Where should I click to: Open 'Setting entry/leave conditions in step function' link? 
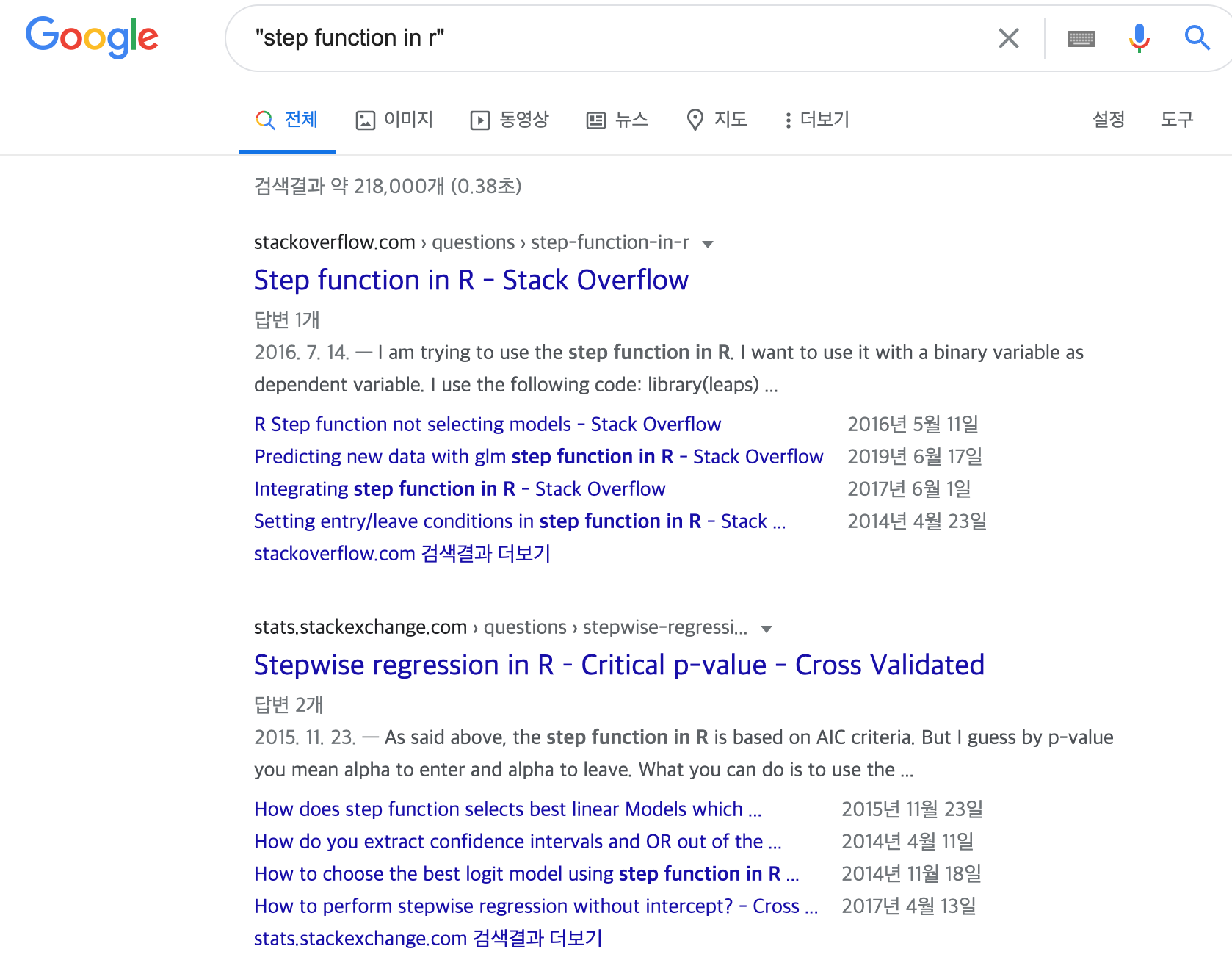520,521
